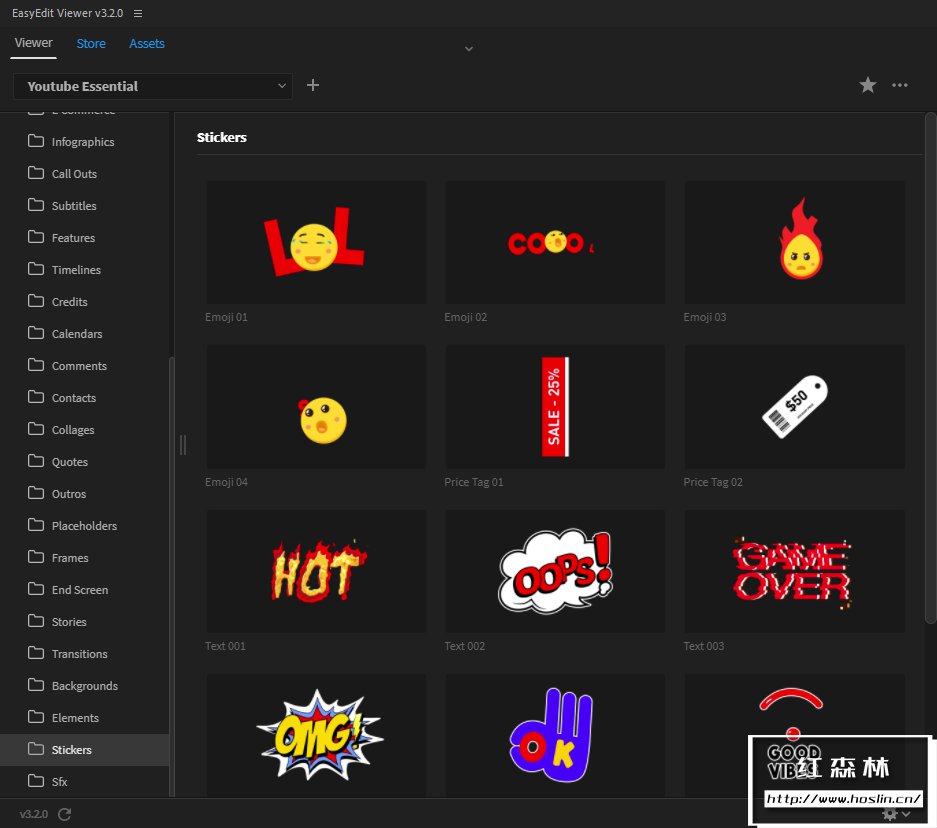Screen dimensions: 937x828
Task: Select the Stickers folder
Action: coord(85,750)
